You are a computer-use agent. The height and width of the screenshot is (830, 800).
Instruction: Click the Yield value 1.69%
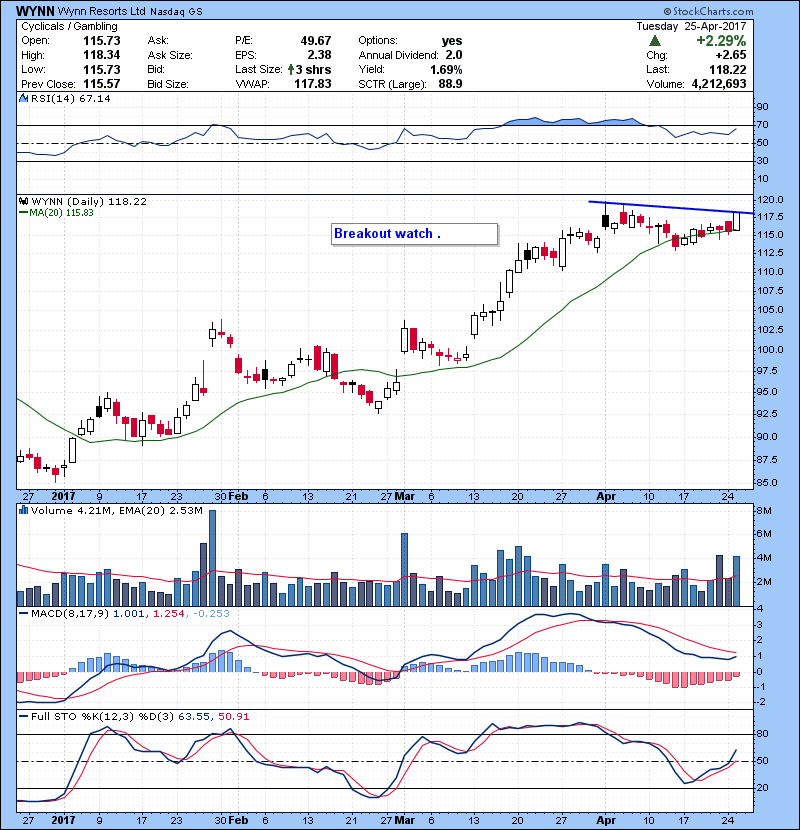446,69
